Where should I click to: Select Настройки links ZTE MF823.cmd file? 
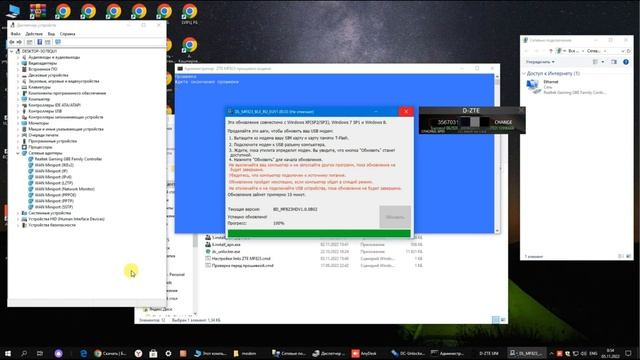point(241,258)
